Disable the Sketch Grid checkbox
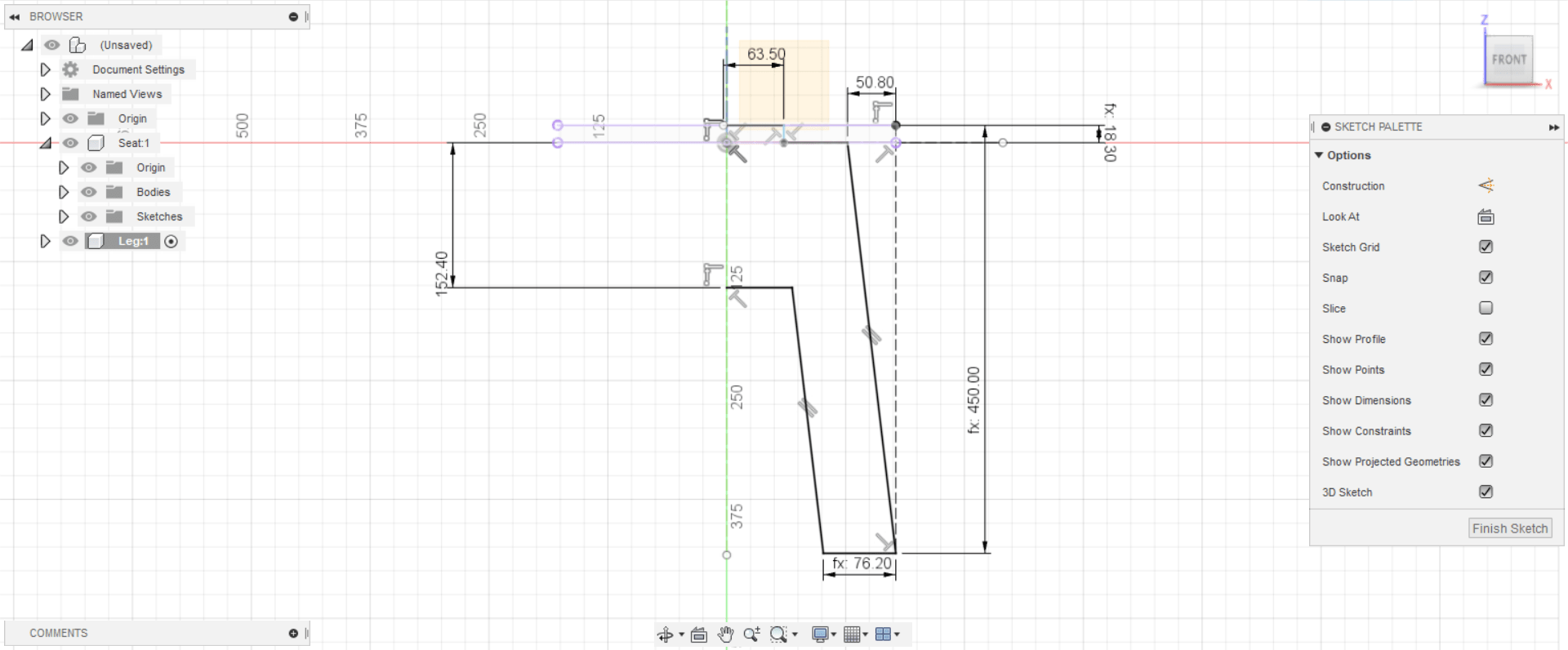Image resolution: width=1568 pixels, height=650 pixels. [1486, 247]
